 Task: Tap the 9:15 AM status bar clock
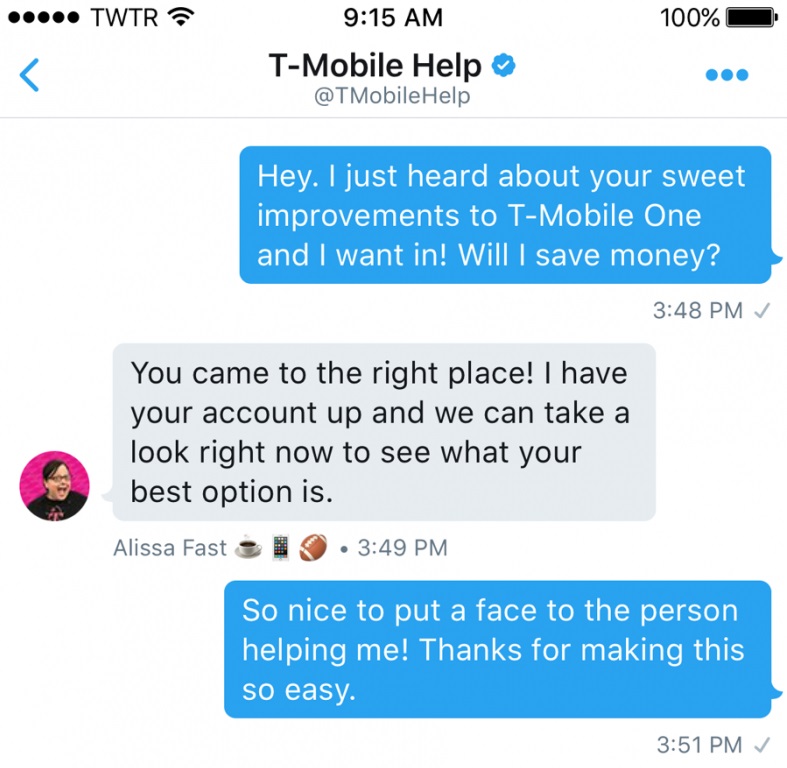(x=393, y=18)
